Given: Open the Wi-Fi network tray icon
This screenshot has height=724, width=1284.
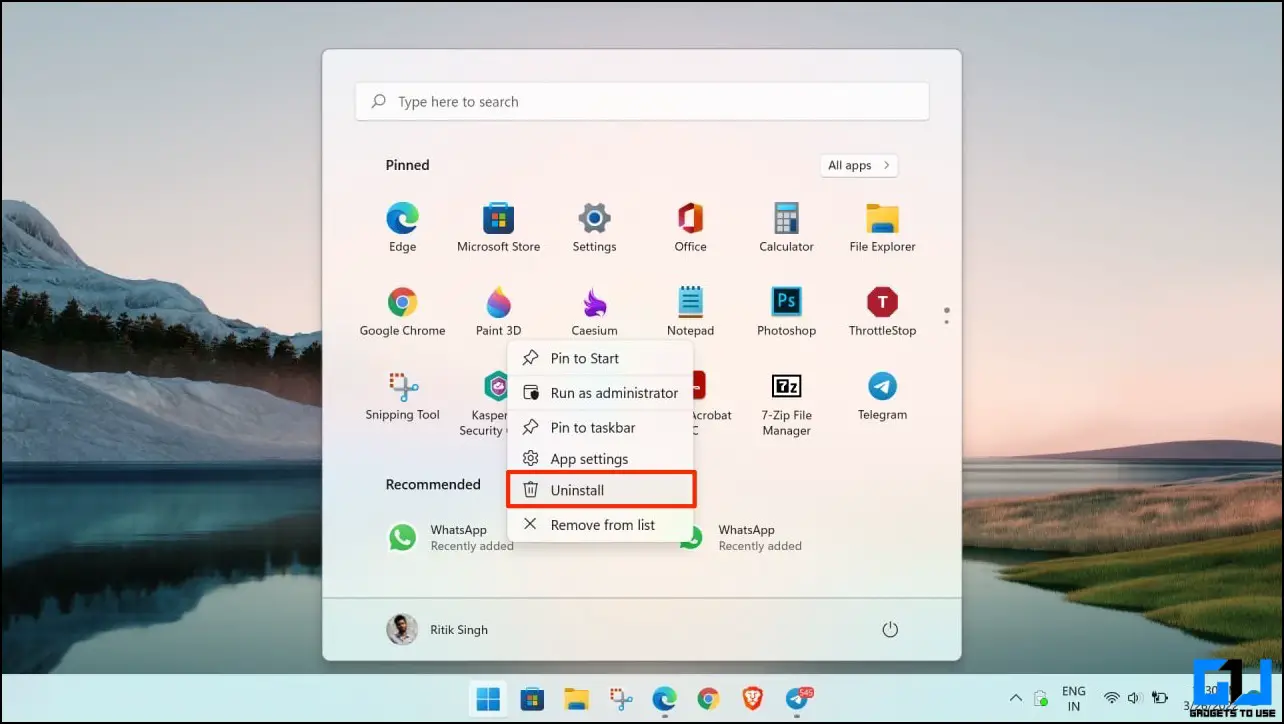Looking at the screenshot, I should 1111,697.
